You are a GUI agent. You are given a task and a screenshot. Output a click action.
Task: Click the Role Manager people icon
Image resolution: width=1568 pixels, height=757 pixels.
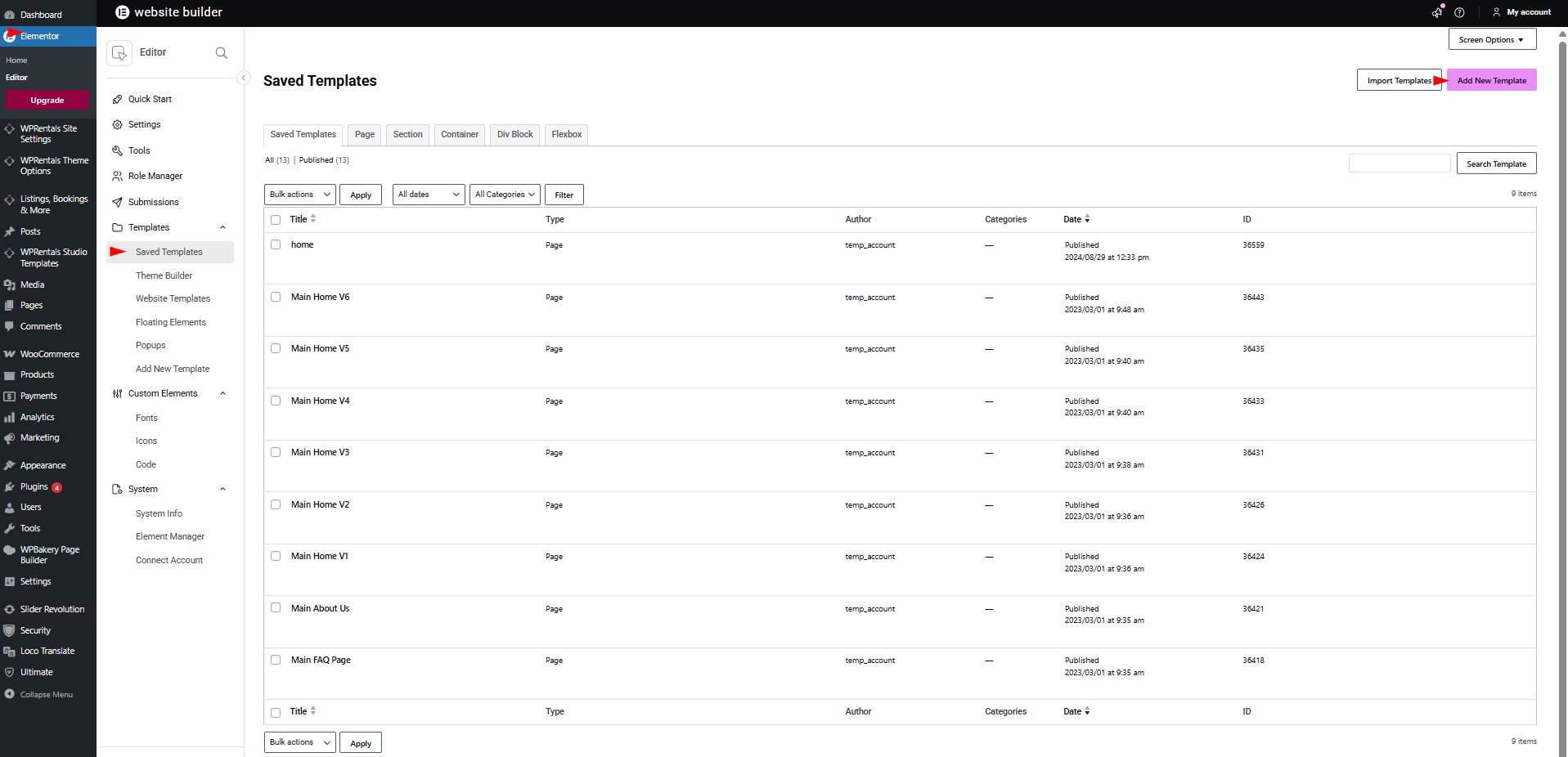pos(117,177)
